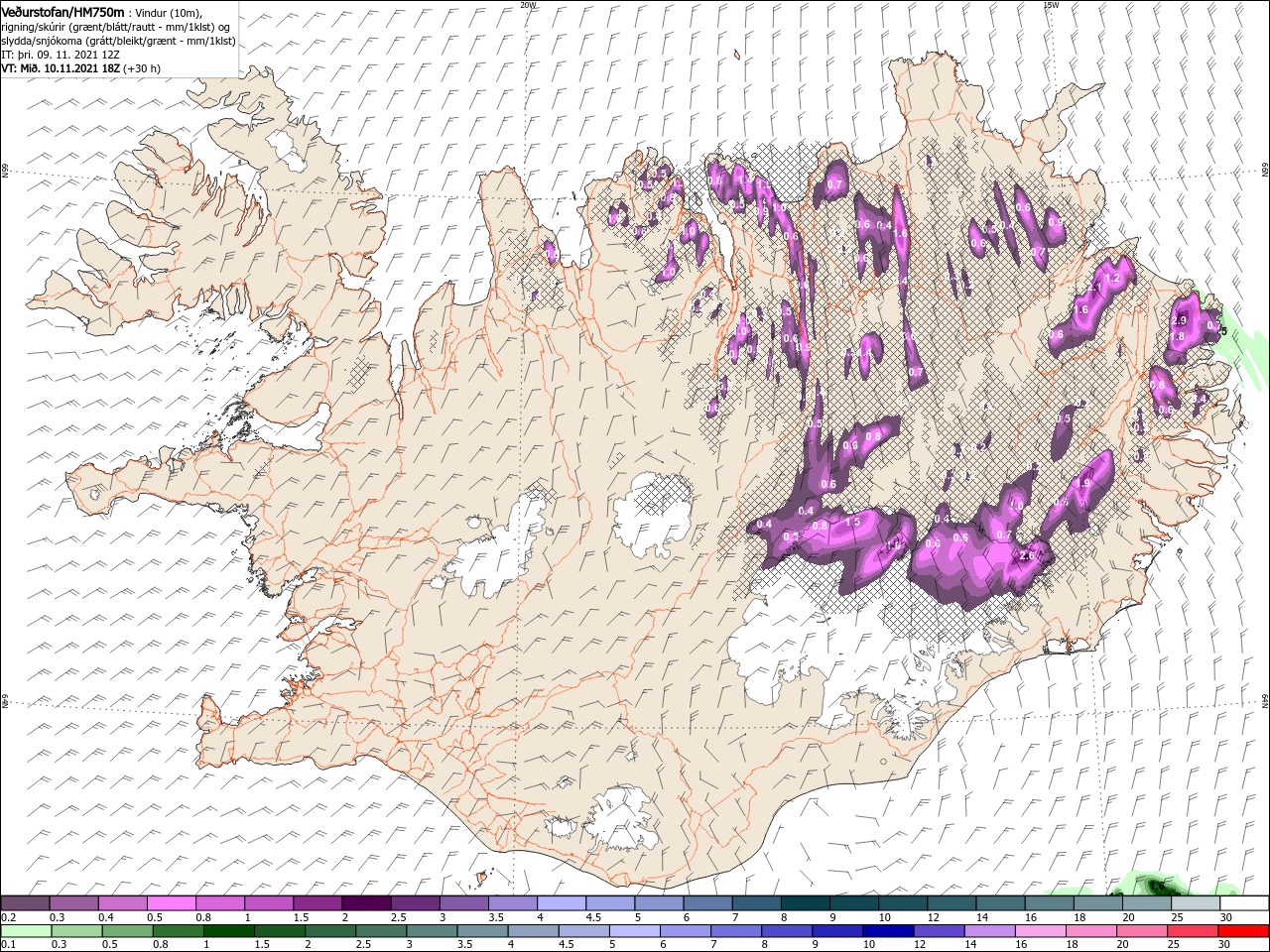
Task: Click the 1.2 value in the northeast snow band
Action: click(1112, 280)
